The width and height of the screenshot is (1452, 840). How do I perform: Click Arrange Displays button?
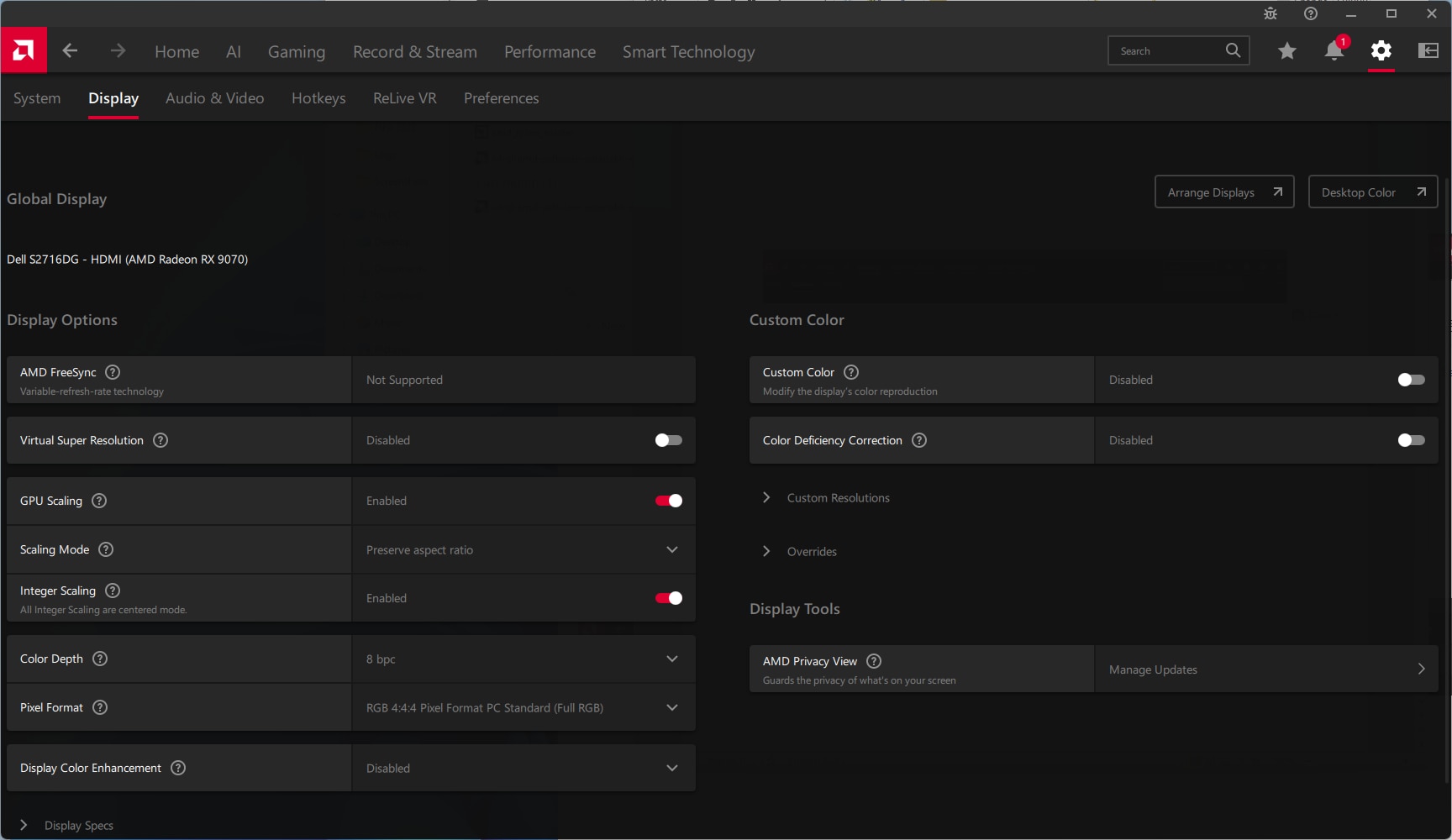[1224, 192]
